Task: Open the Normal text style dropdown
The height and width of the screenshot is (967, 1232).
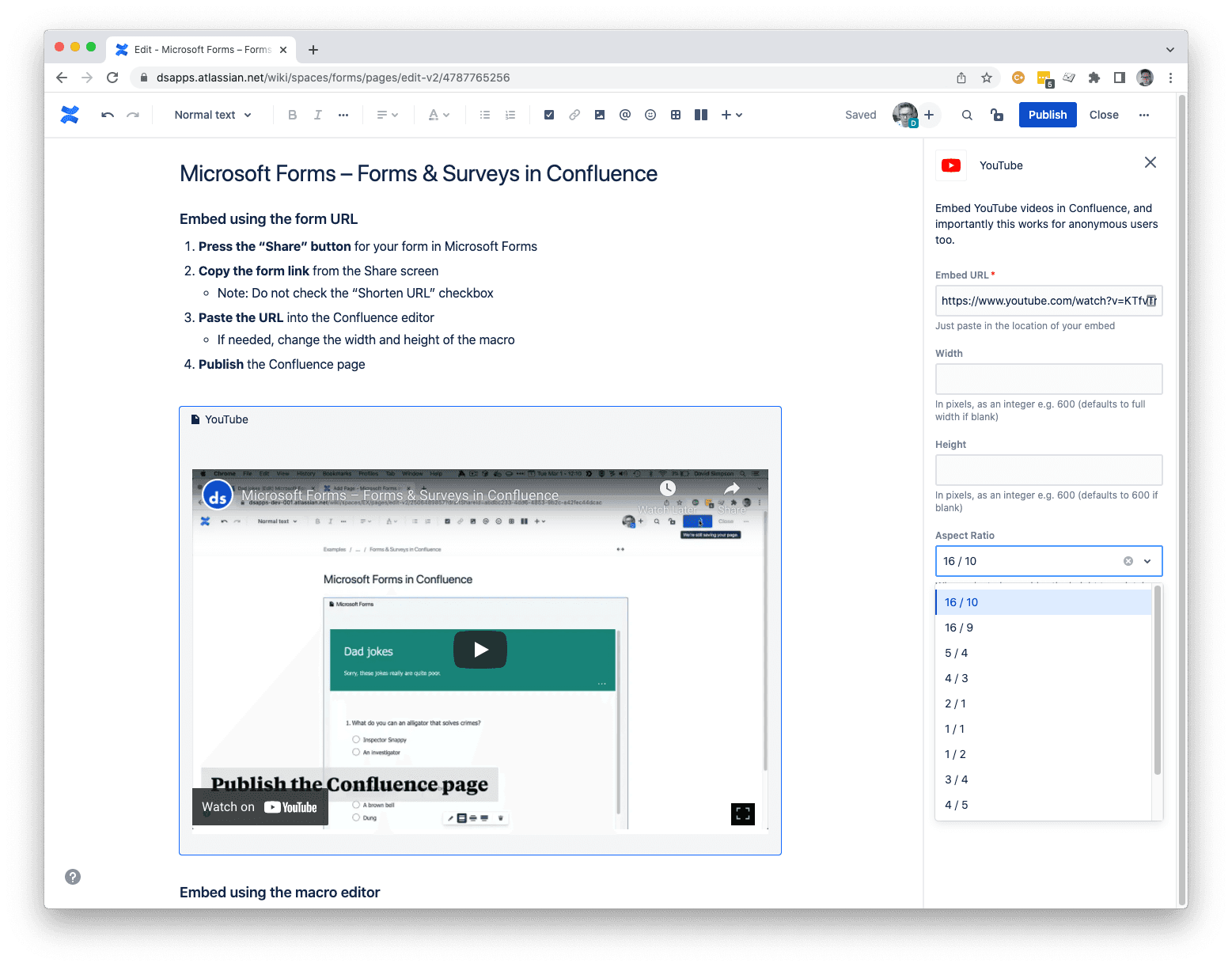Action: (x=213, y=115)
